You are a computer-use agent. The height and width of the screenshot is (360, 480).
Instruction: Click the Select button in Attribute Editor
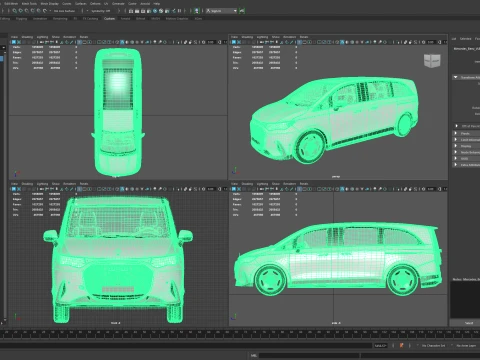pyautogui.click(x=469, y=323)
